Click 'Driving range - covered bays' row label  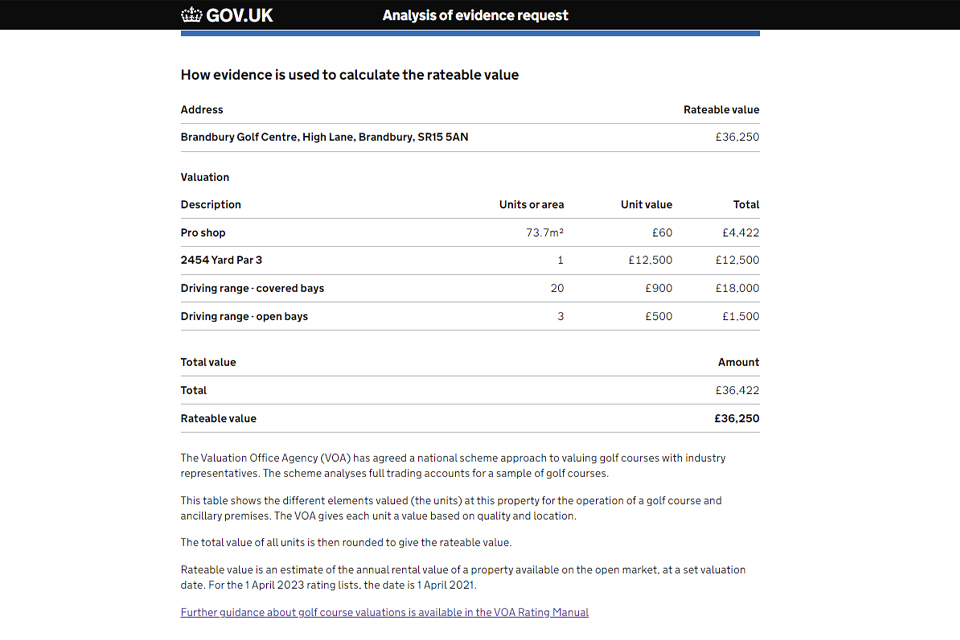click(252, 288)
